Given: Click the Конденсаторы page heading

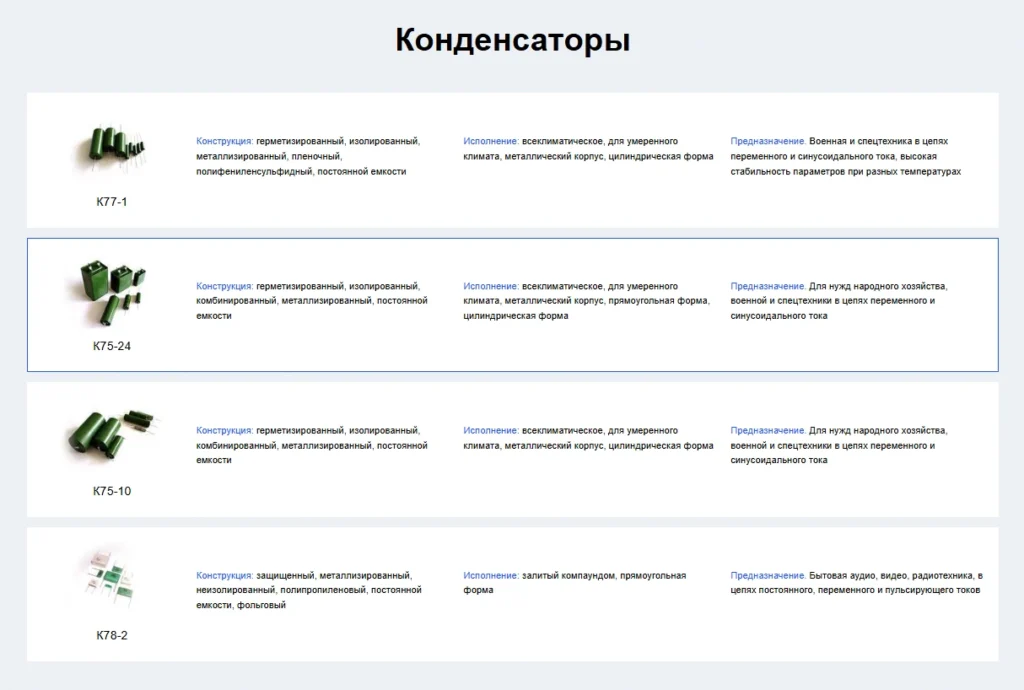Looking at the screenshot, I should (x=513, y=40).
